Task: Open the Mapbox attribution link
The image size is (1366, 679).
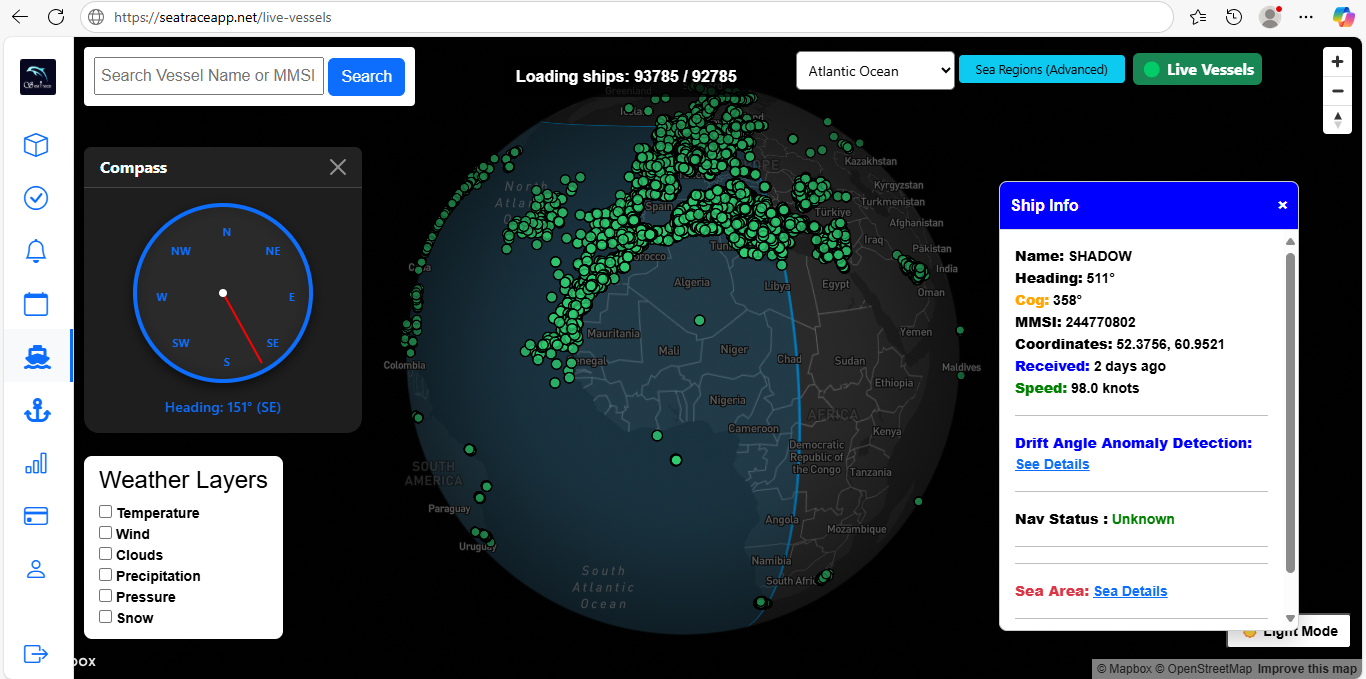Action: click(1124, 669)
